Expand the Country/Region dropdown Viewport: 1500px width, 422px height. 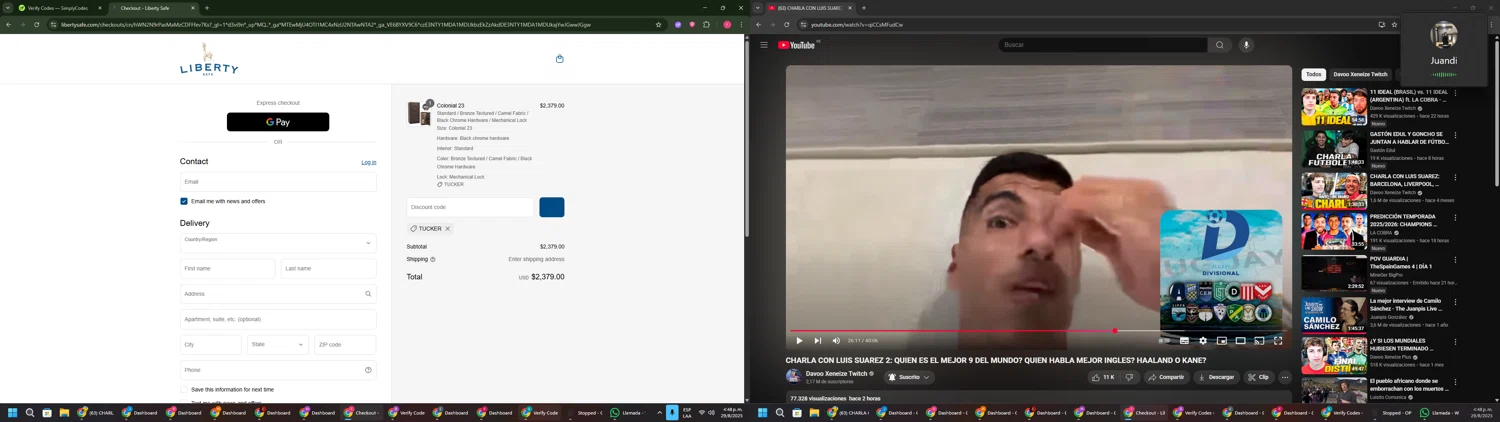pos(278,243)
